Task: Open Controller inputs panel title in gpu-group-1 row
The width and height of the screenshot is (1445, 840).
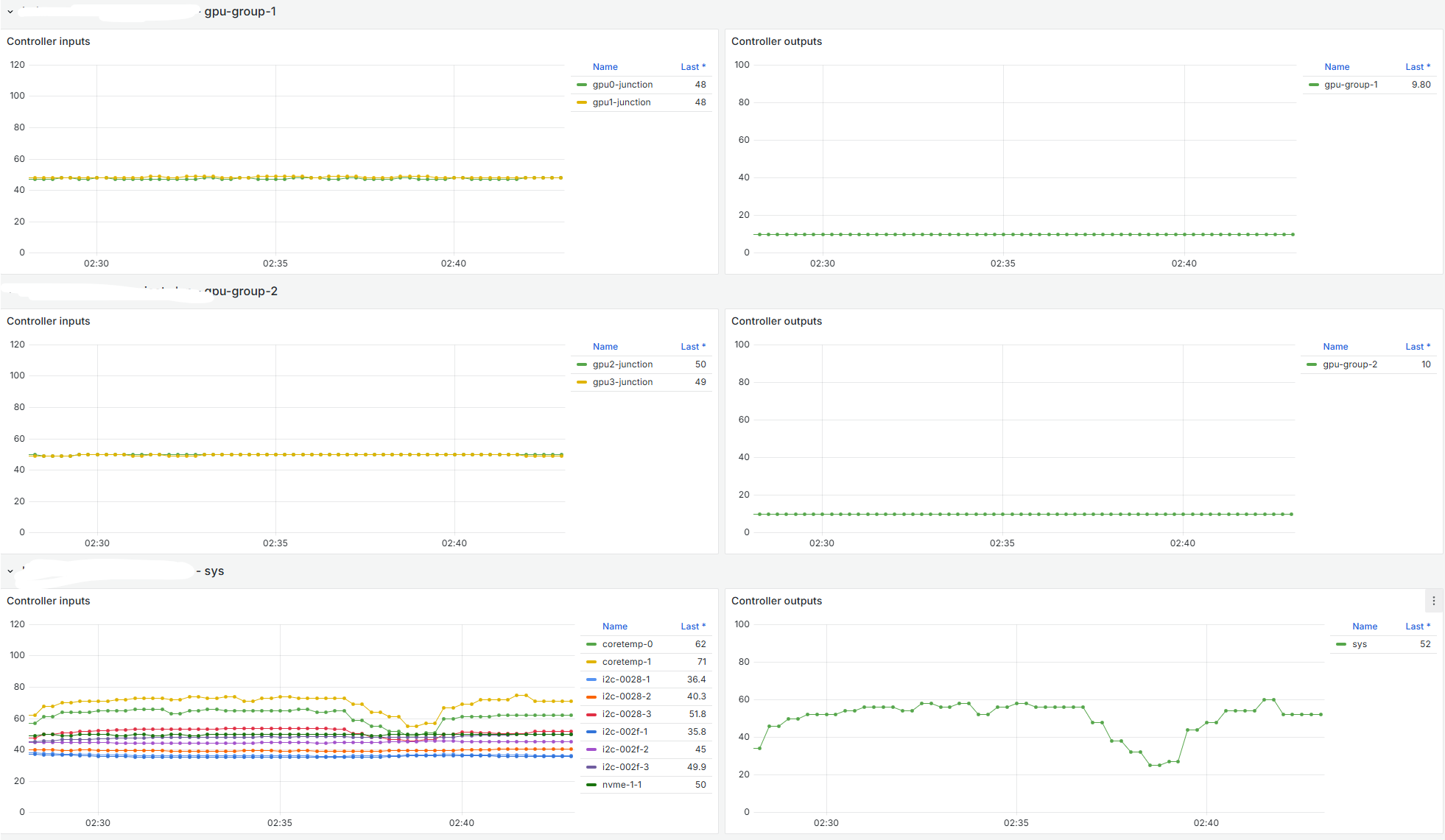Action: (49, 41)
